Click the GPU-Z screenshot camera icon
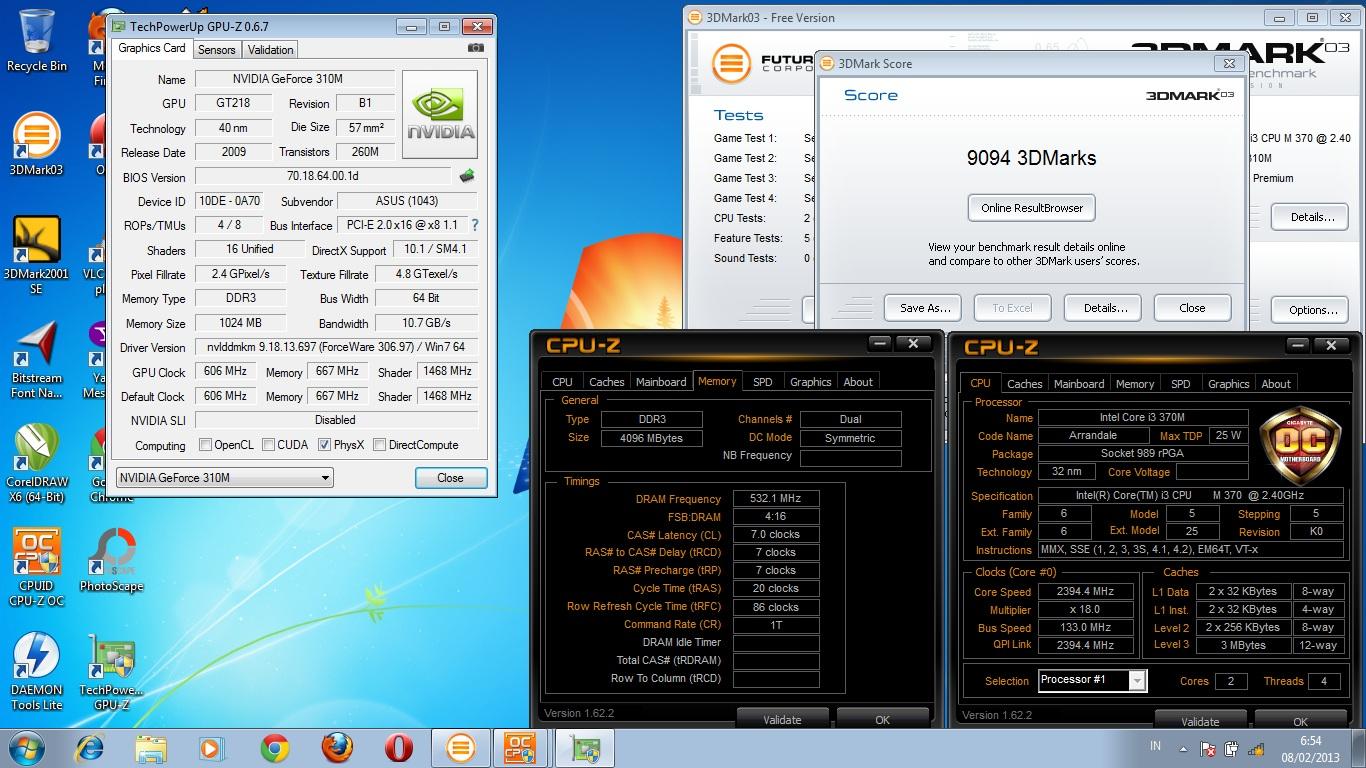The image size is (1366, 768). click(x=476, y=48)
